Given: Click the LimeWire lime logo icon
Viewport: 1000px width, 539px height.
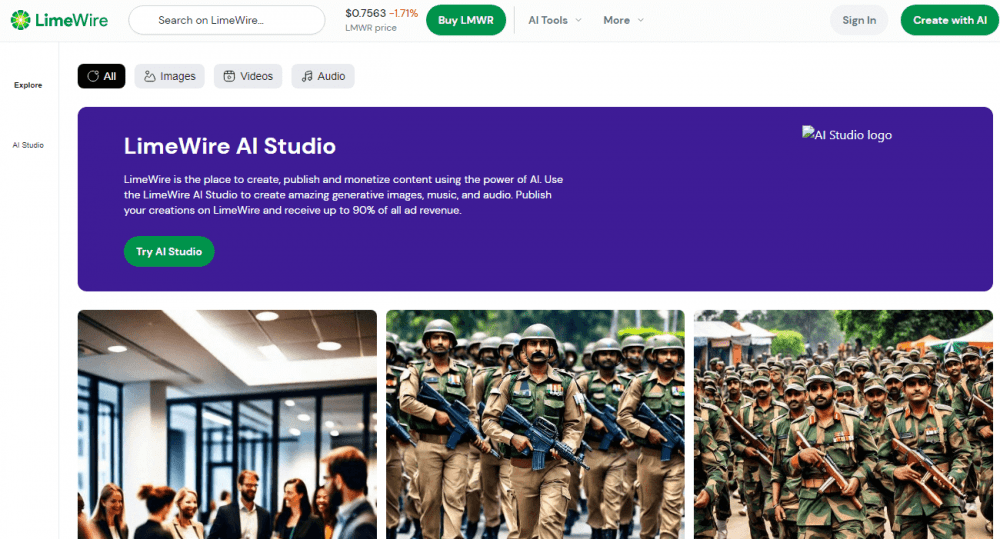Looking at the screenshot, I should pos(20,20).
